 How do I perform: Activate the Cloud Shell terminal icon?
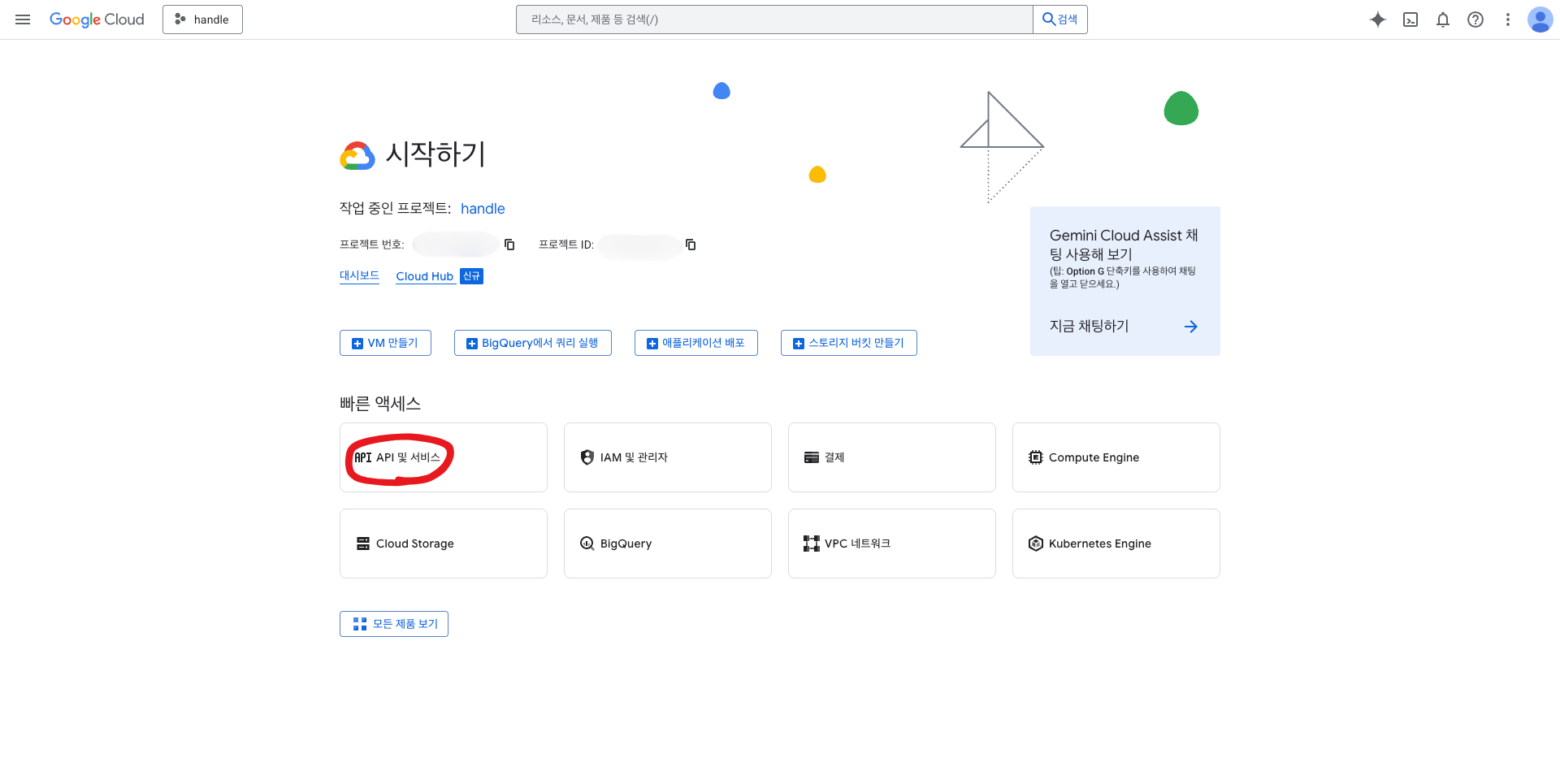click(1410, 19)
